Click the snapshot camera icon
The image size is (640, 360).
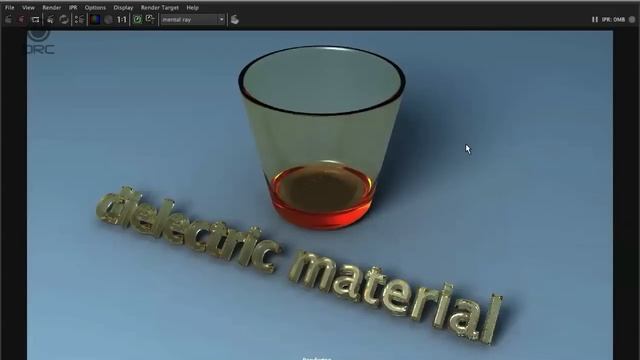pos(51,19)
